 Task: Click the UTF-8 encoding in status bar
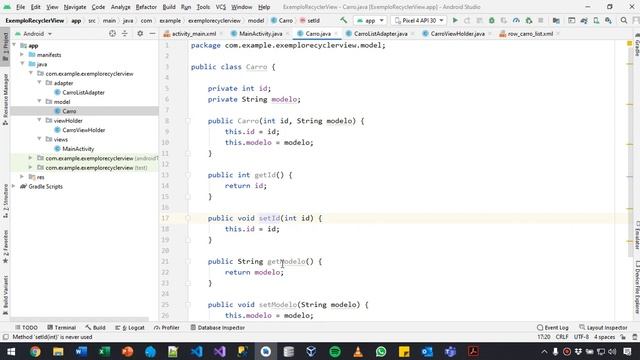[581, 337]
